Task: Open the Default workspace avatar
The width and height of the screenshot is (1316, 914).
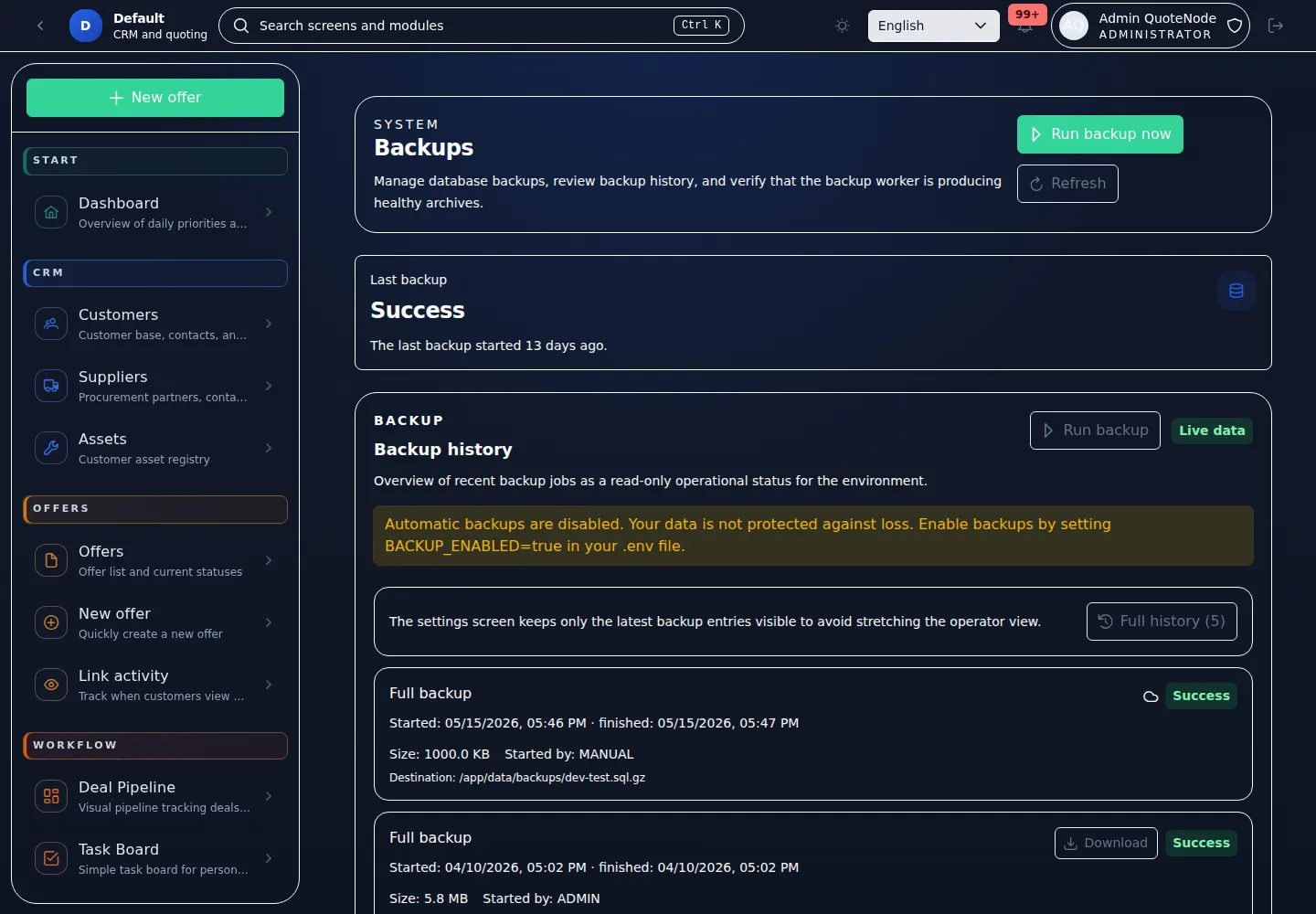Action: [85, 26]
